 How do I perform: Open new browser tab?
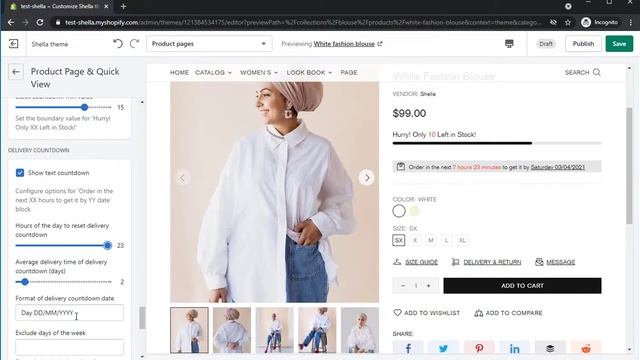123,6
